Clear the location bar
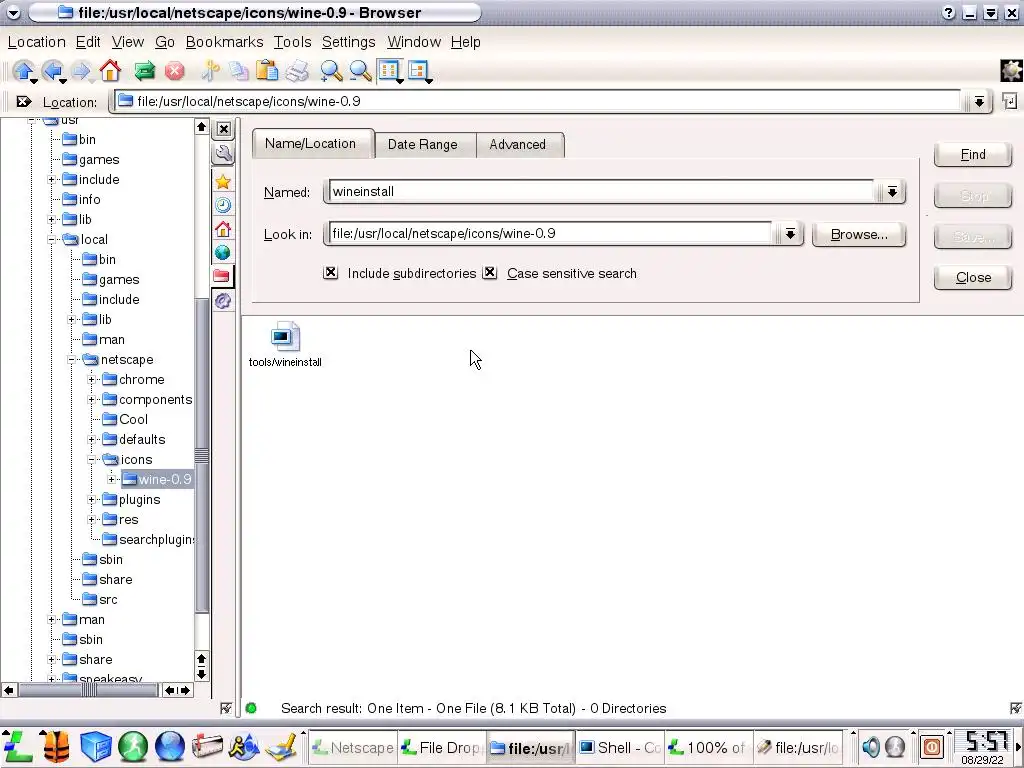This screenshot has height=768, width=1024. pos(24,102)
